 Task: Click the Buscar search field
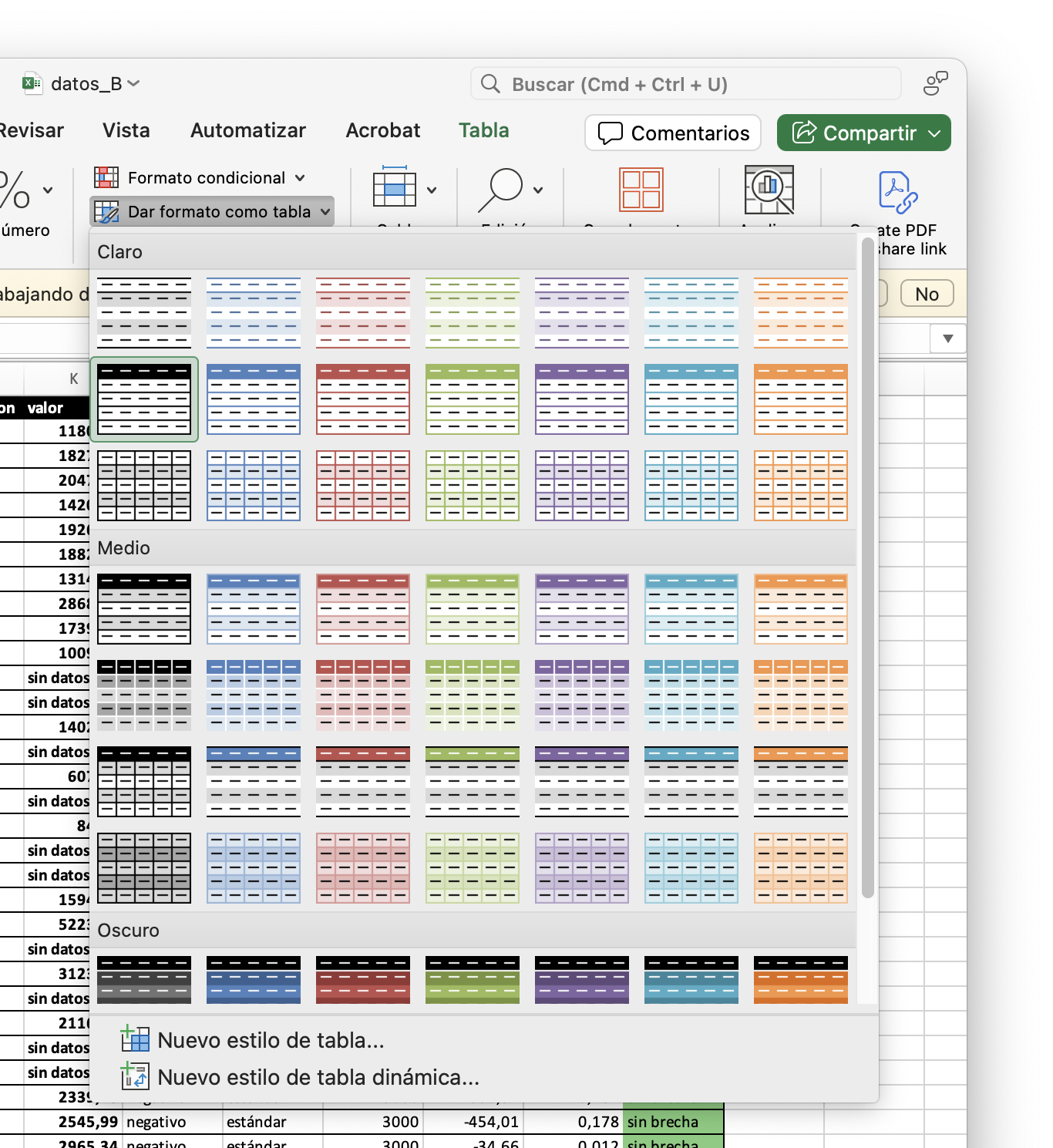click(x=686, y=84)
